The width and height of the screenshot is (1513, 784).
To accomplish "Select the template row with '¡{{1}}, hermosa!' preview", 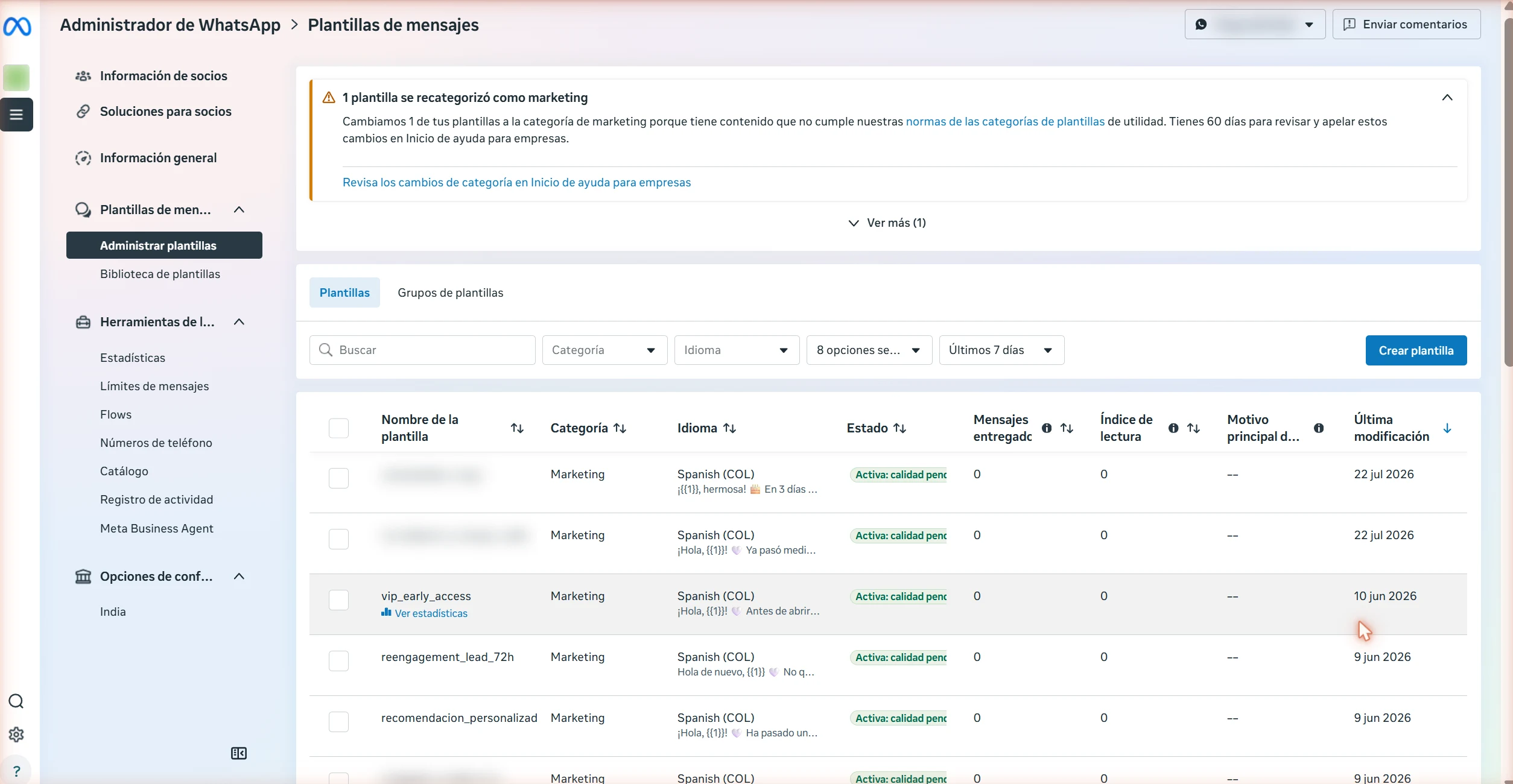I will 338,478.
